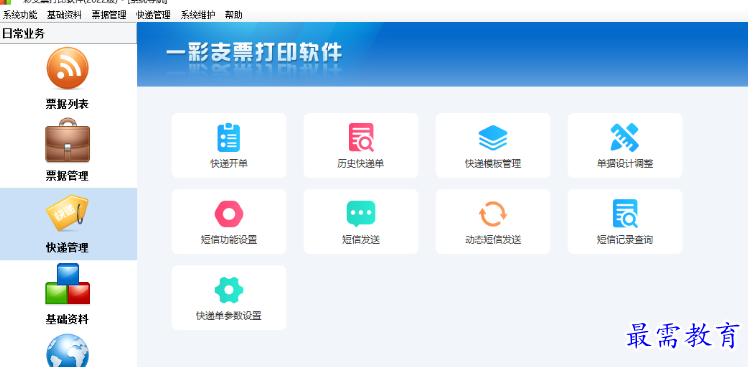Open the 快递开单 clipboard icon
This screenshot has width=748, height=367.
coord(229,137)
